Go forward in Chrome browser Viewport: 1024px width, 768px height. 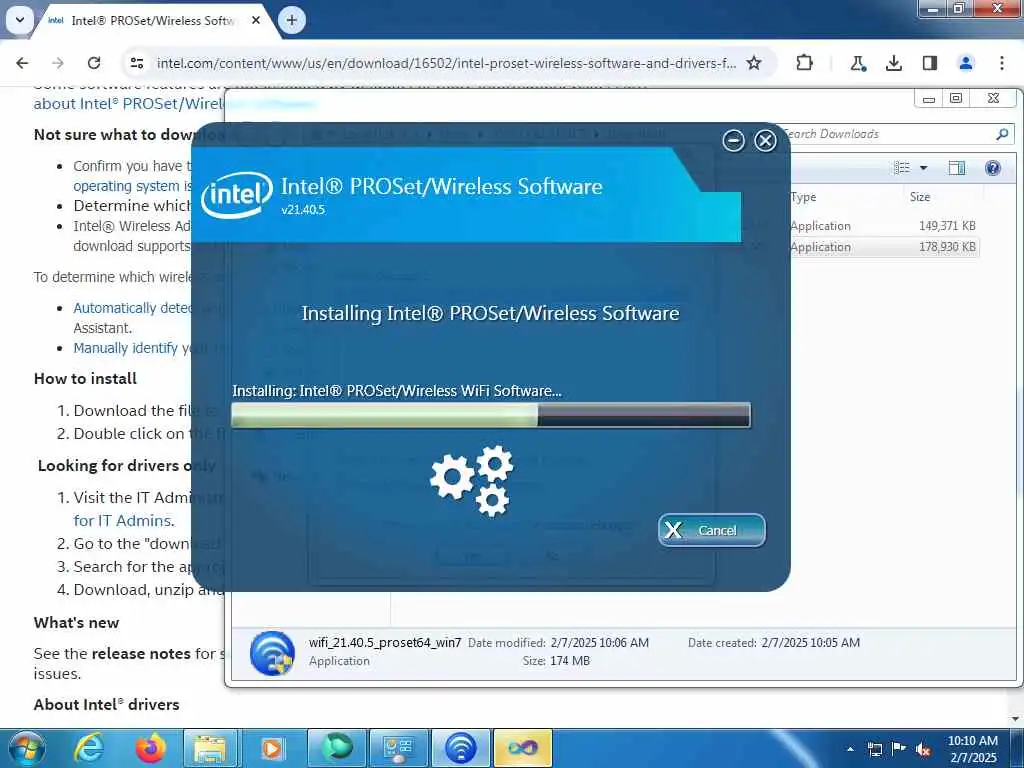pos(58,63)
